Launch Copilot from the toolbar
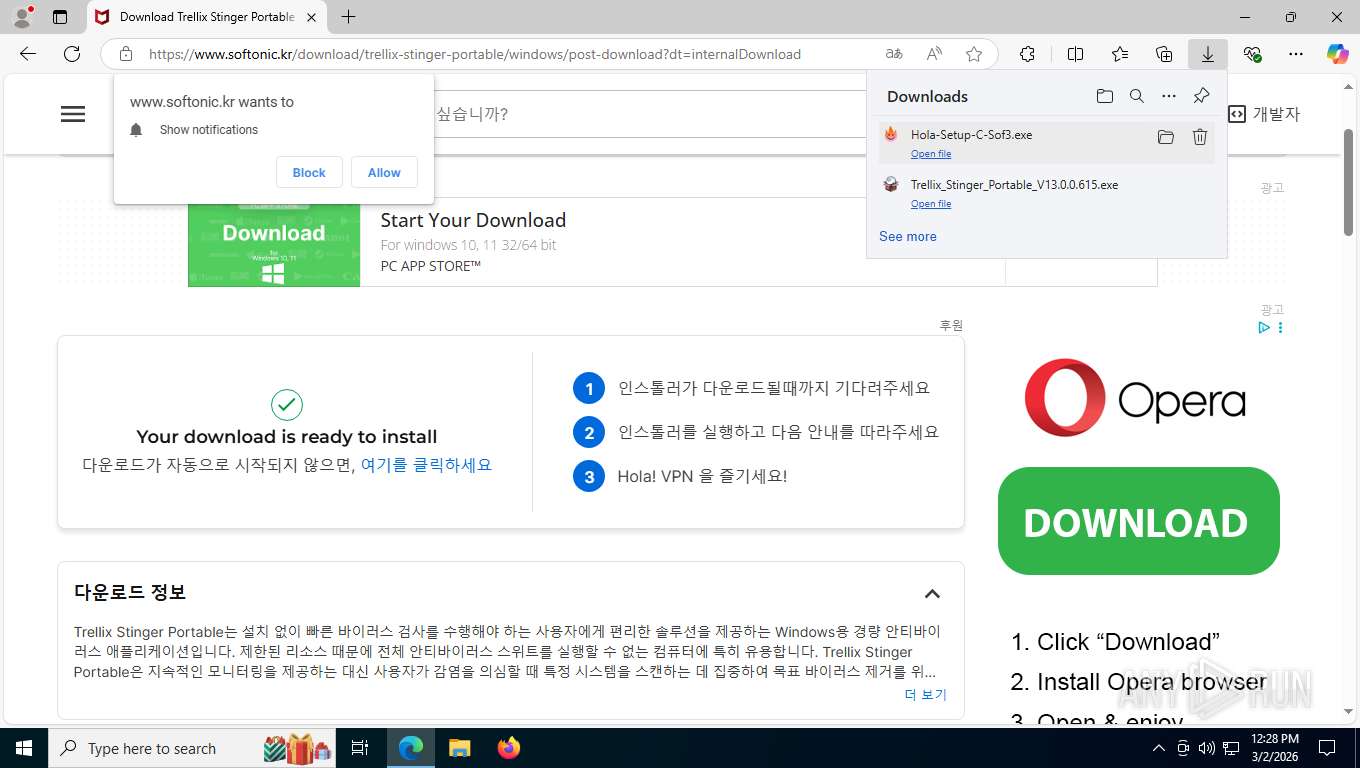This screenshot has height=768, width=1360. tap(1338, 54)
